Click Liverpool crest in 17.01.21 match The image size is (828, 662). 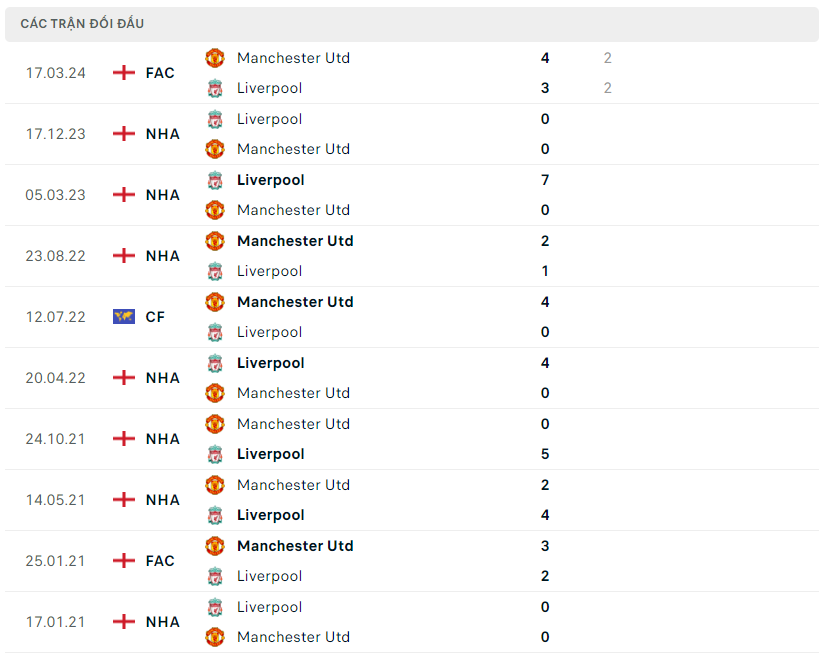(x=215, y=607)
